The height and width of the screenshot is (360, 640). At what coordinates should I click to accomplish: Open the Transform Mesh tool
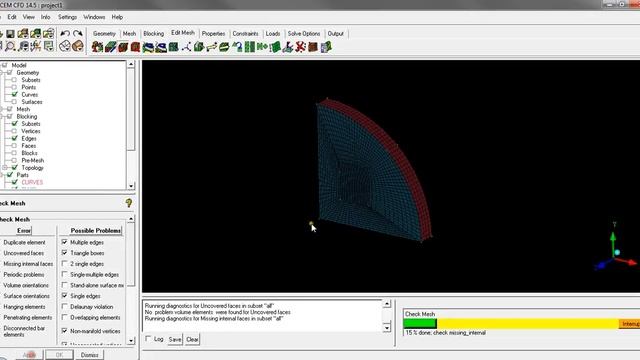[224, 47]
